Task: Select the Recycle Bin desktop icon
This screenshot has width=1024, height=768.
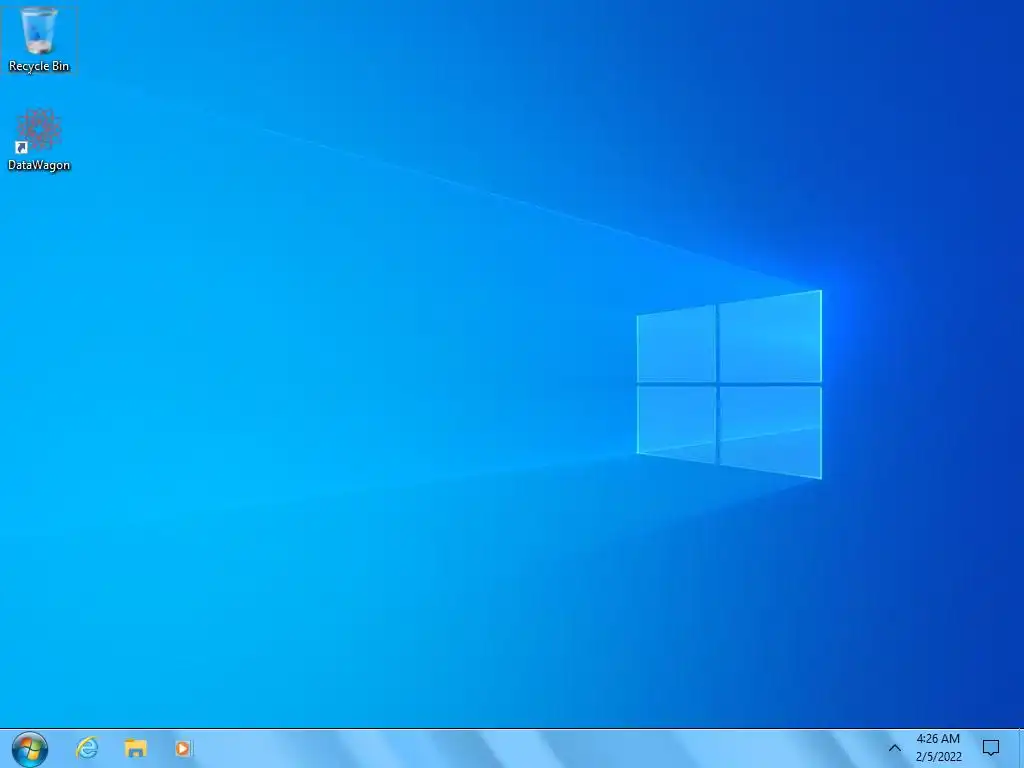Action: point(39,40)
